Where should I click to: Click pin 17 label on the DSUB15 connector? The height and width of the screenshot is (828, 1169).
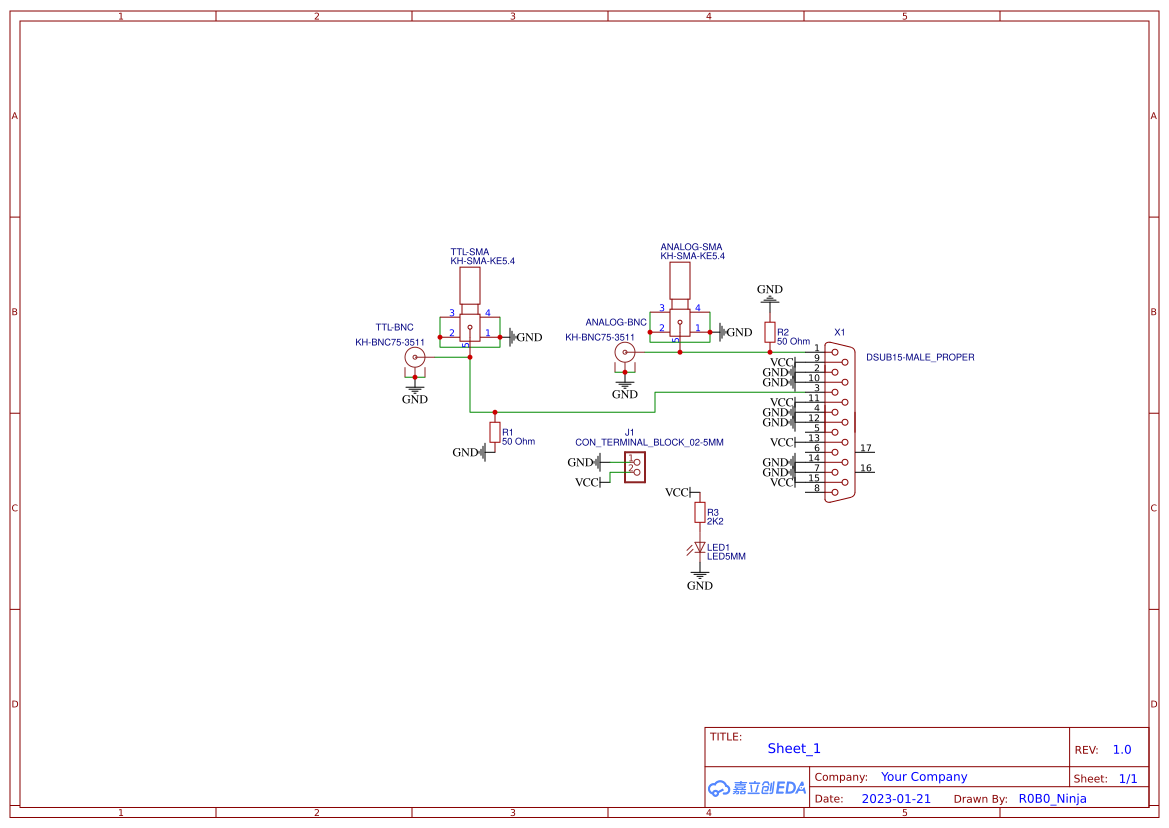tap(866, 449)
